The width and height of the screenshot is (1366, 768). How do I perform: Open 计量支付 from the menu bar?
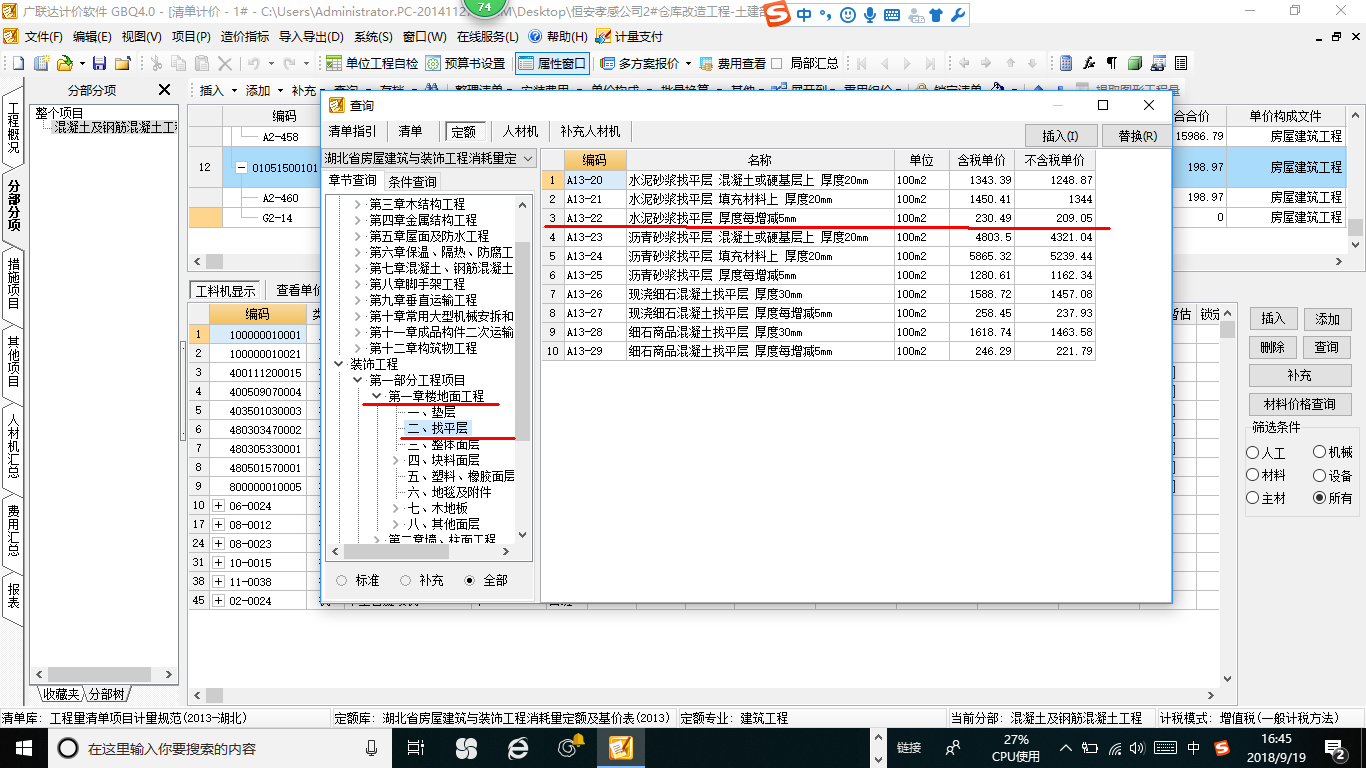point(629,36)
